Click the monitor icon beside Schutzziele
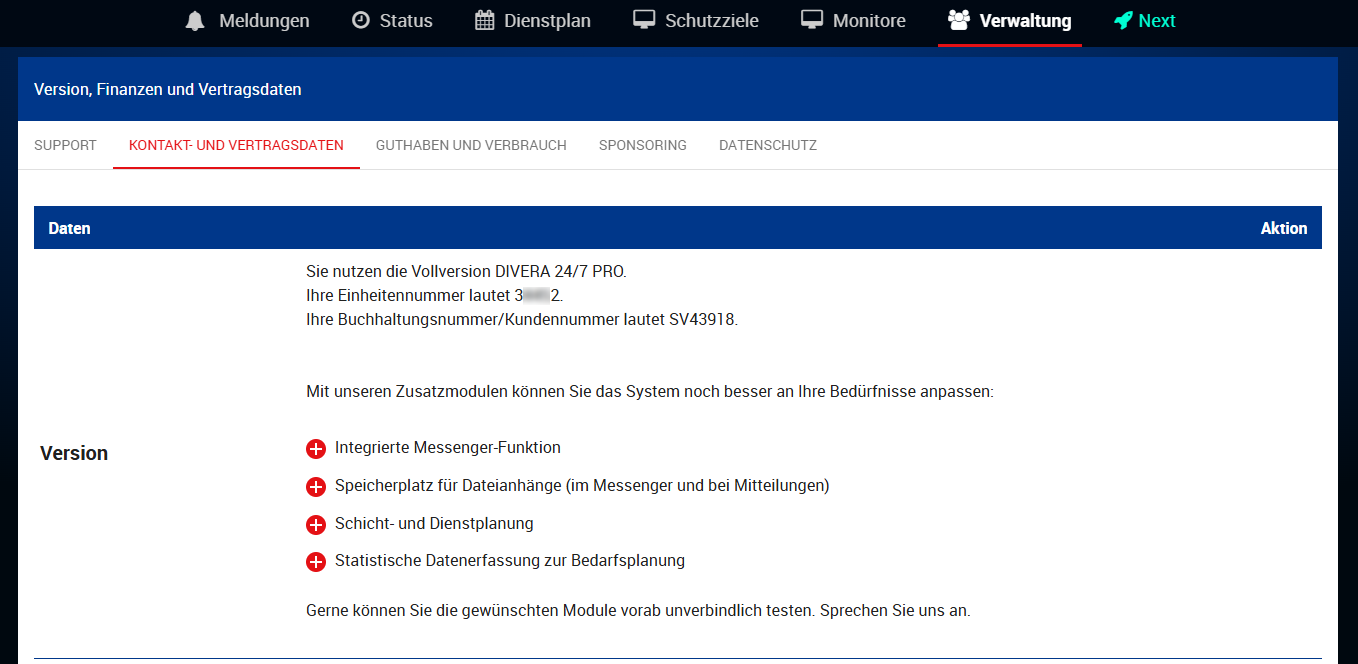The width and height of the screenshot is (1358, 664). [644, 21]
